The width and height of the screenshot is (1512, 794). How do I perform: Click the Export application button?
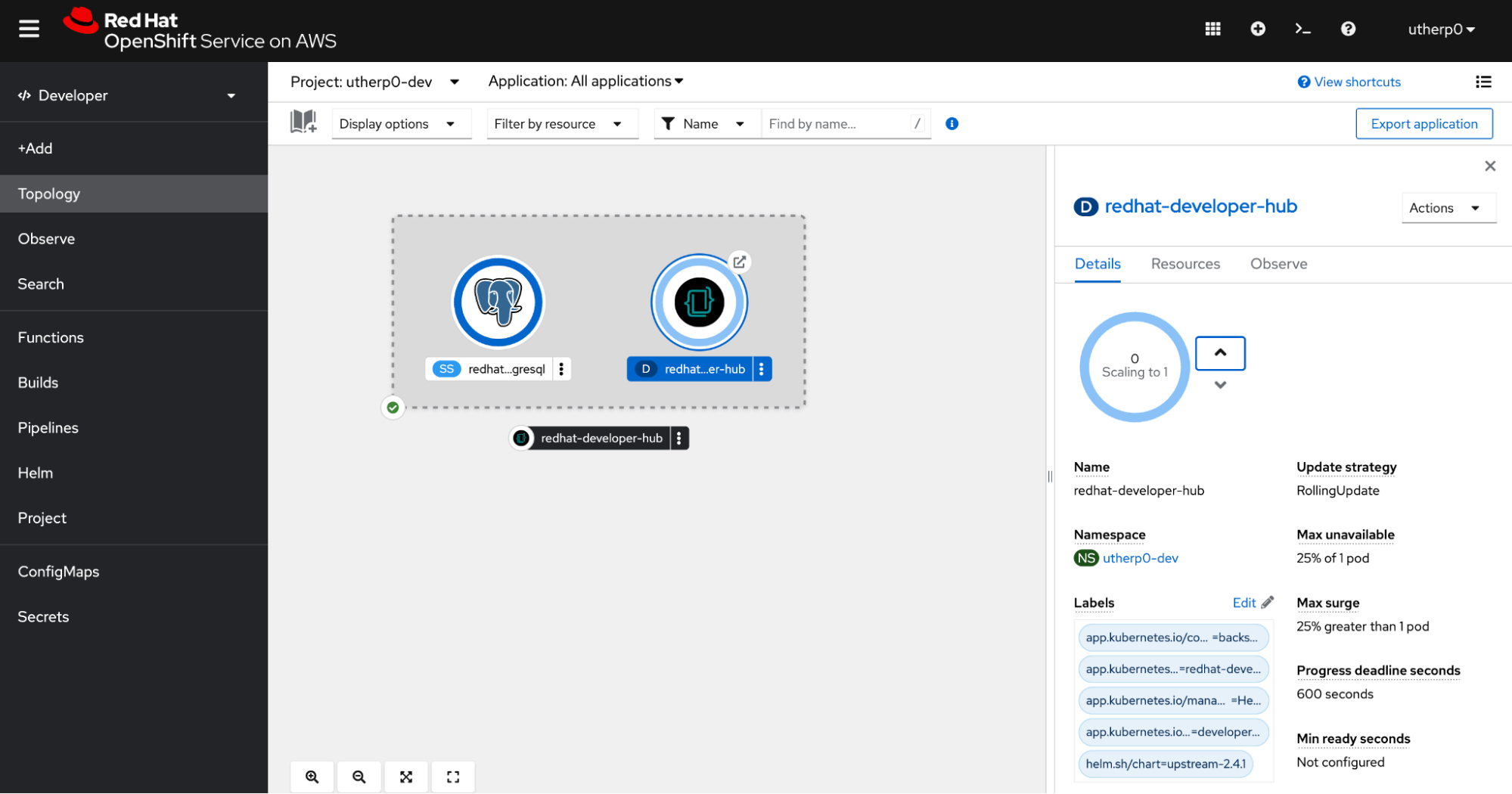1424,123
